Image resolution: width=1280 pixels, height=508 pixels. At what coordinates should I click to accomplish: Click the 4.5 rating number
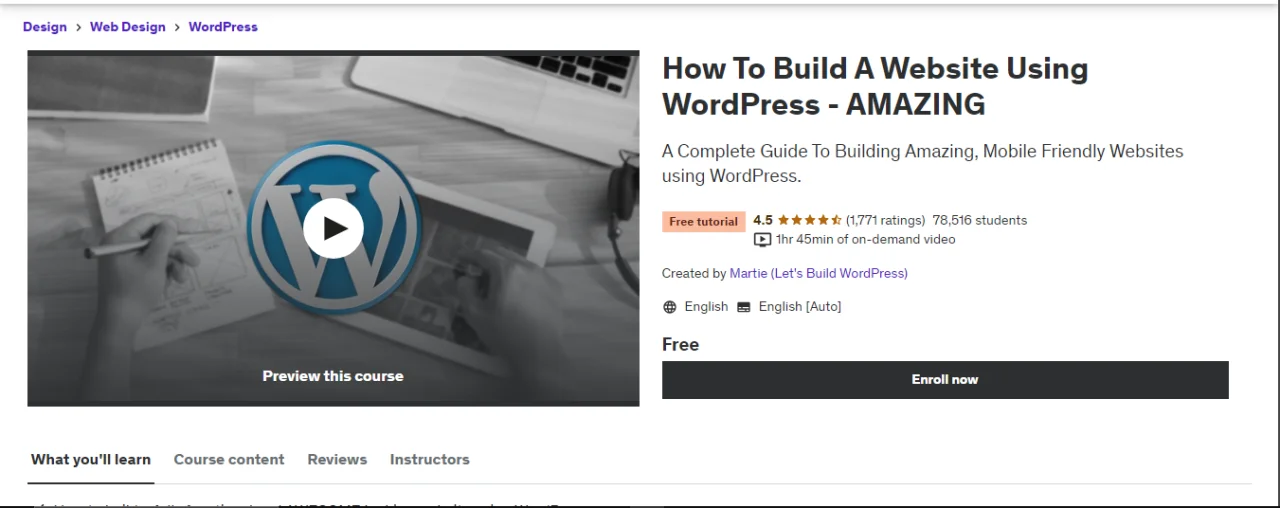(763, 220)
